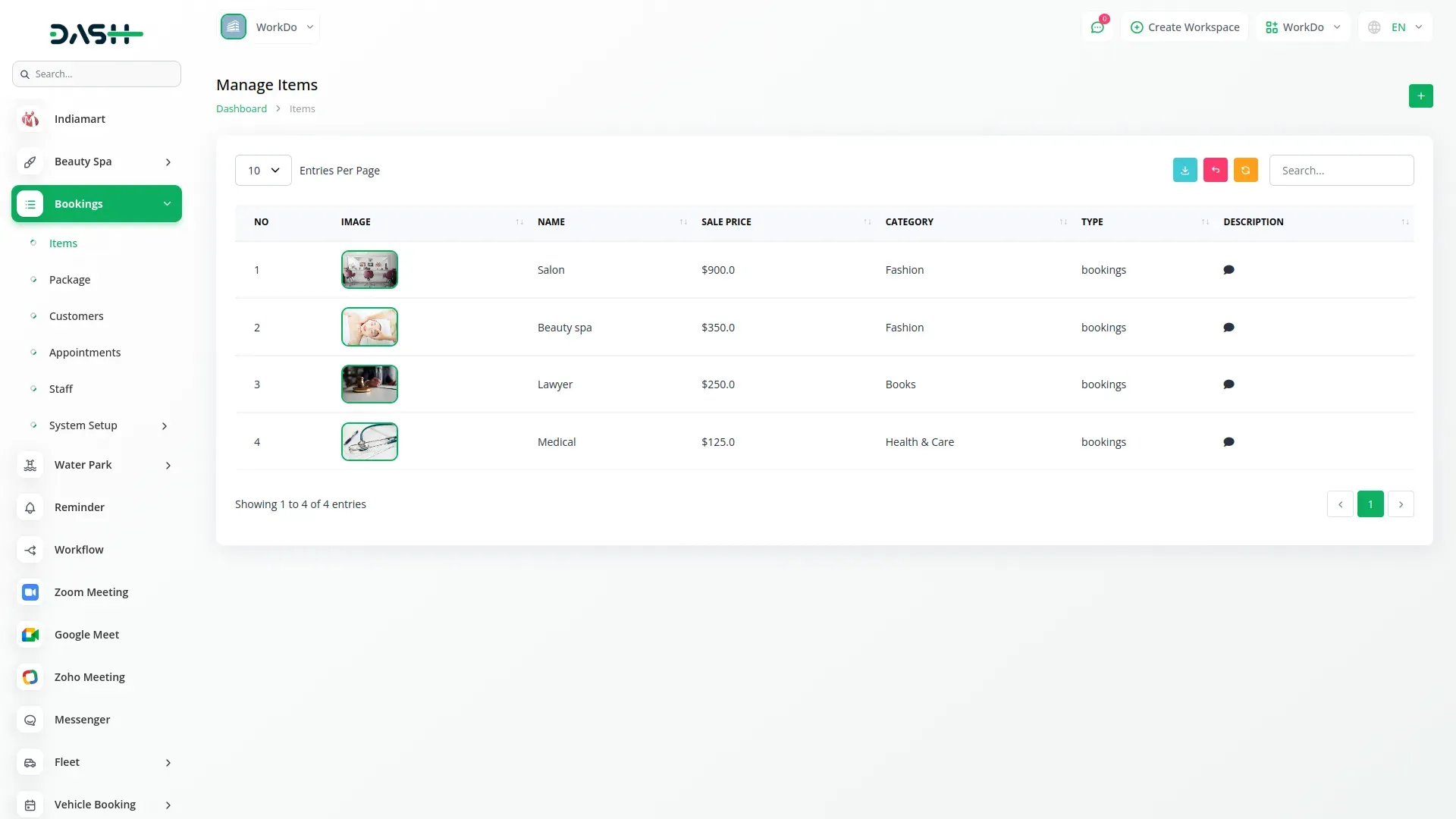Click the table search input field
1456x819 pixels.
(1341, 171)
